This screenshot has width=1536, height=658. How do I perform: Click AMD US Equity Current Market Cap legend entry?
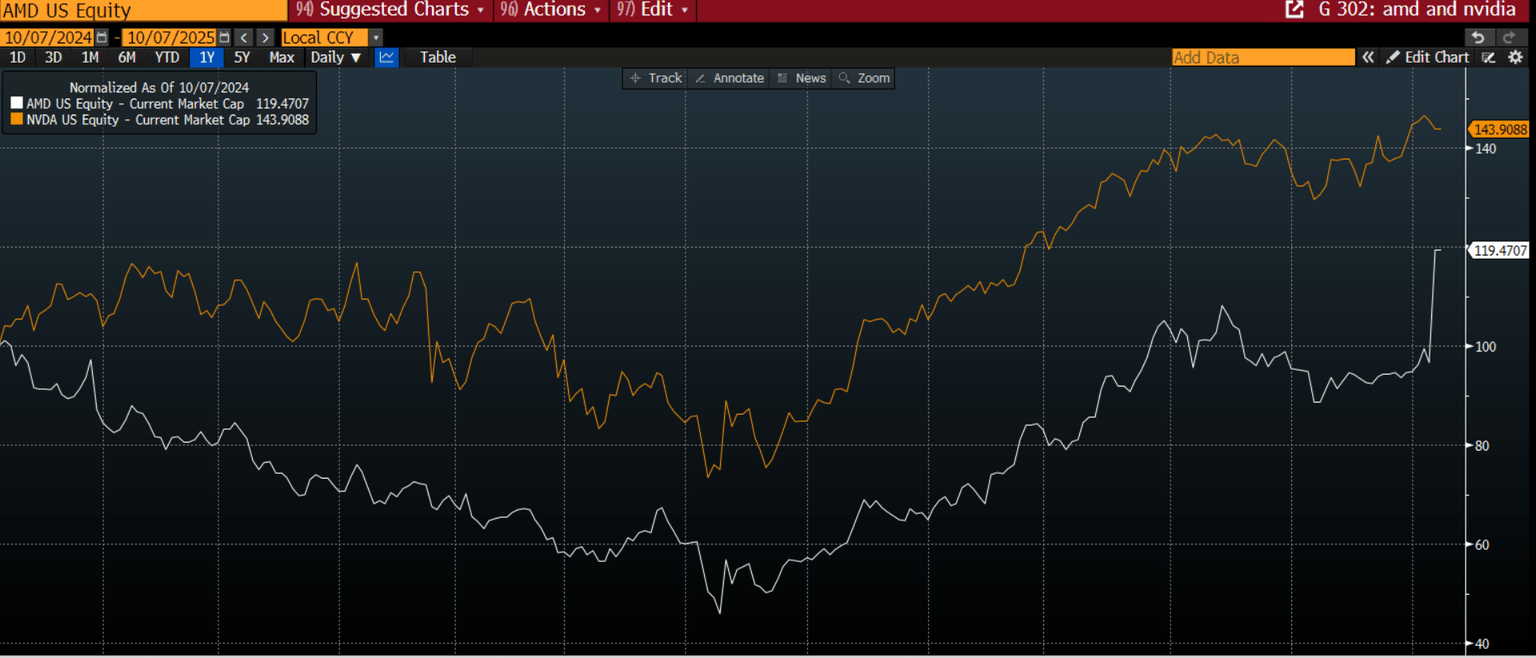pyautogui.click(x=160, y=104)
